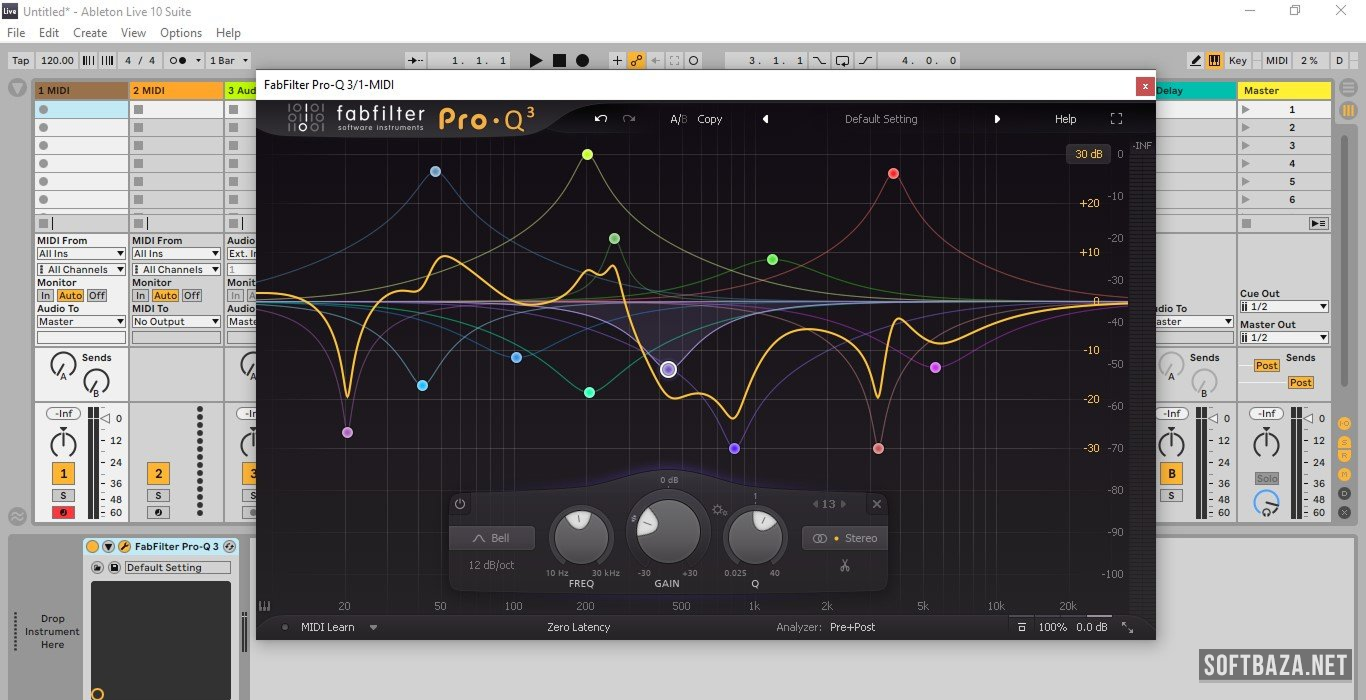Viewport: 1366px width, 700px height.
Task: Arm the Arrangement Record button
Action: tap(582, 60)
